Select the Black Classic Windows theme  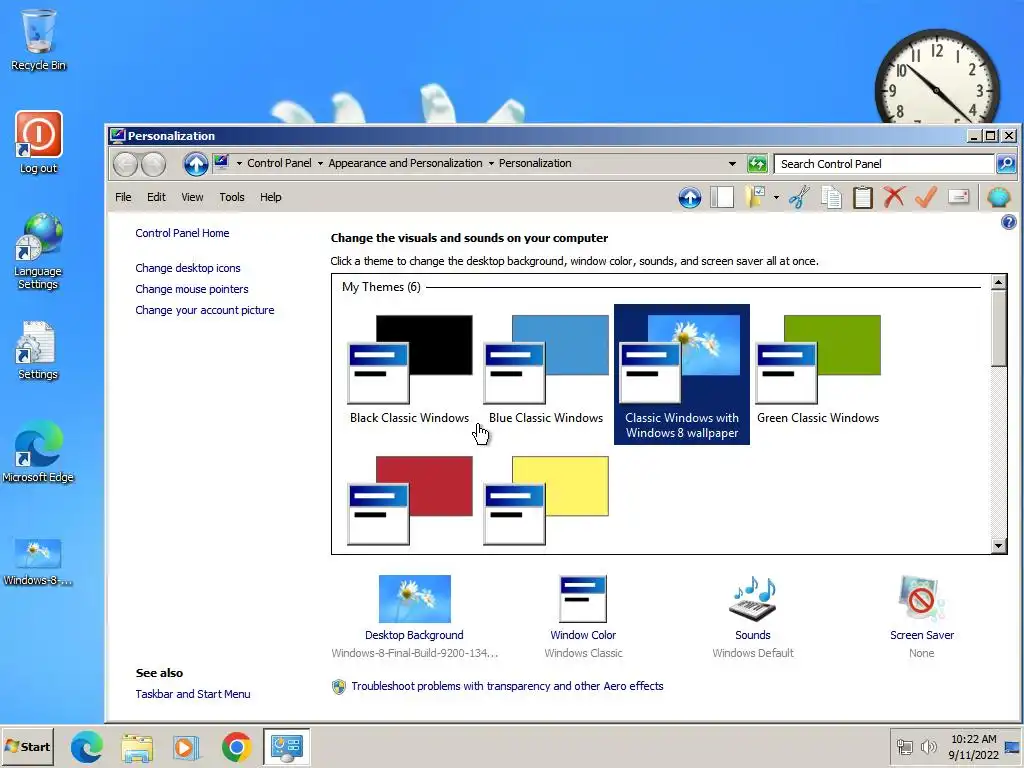pos(409,370)
